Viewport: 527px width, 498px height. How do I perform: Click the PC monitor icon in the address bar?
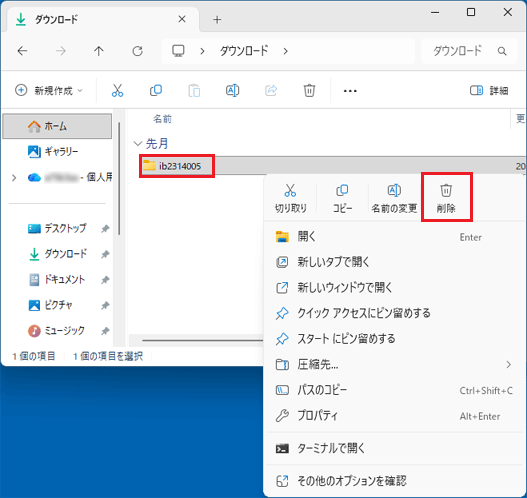point(178,51)
